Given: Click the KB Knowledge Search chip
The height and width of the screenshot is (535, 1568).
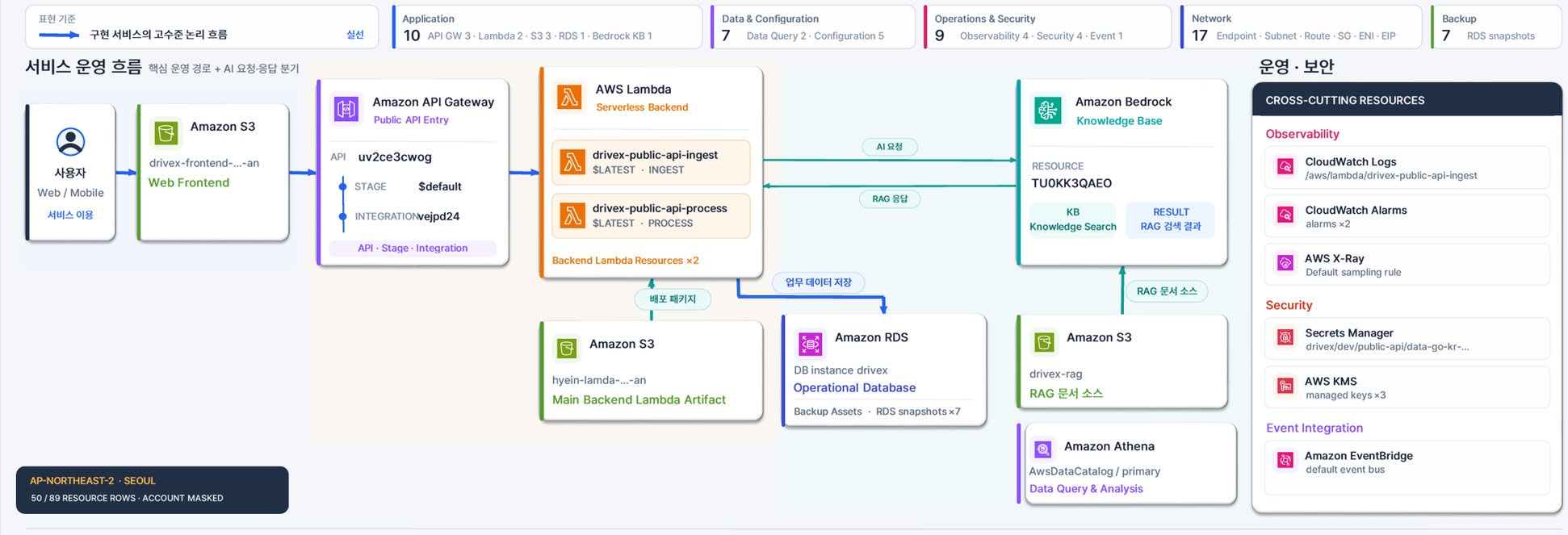Looking at the screenshot, I should click(1072, 219).
